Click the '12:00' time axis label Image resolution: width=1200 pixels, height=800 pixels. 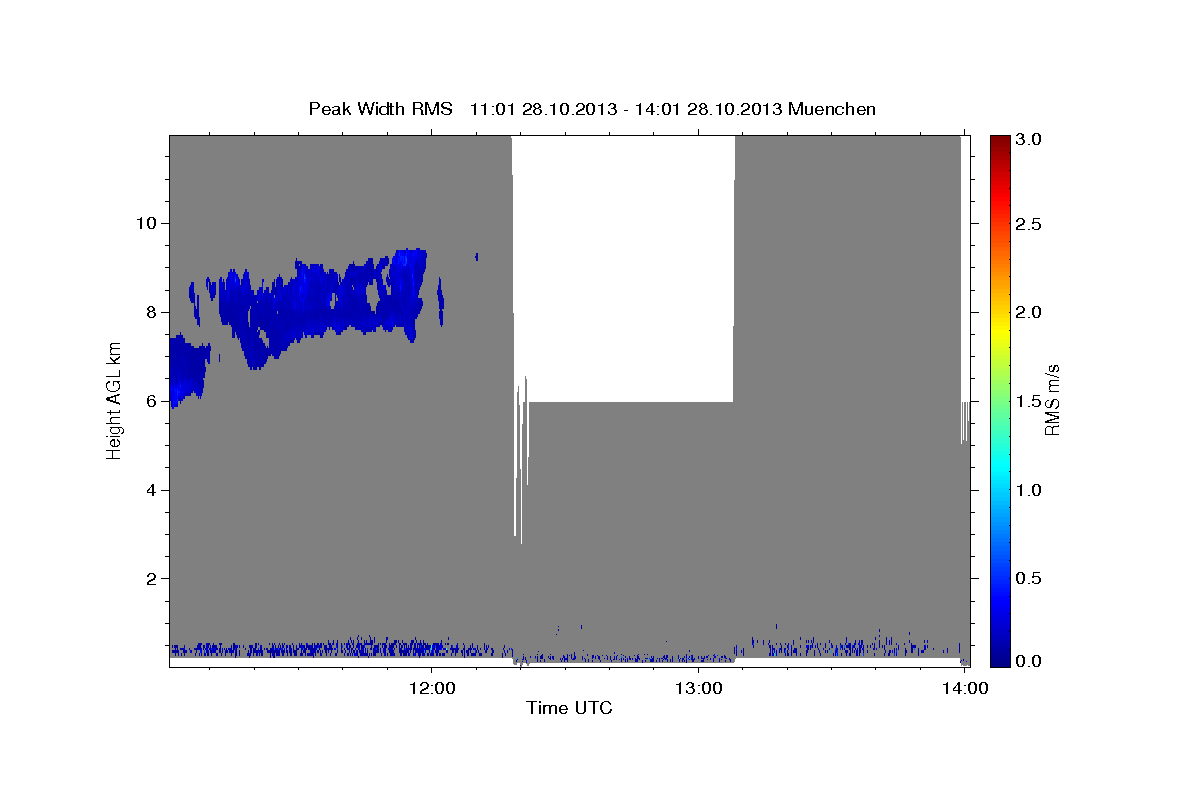click(x=433, y=689)
